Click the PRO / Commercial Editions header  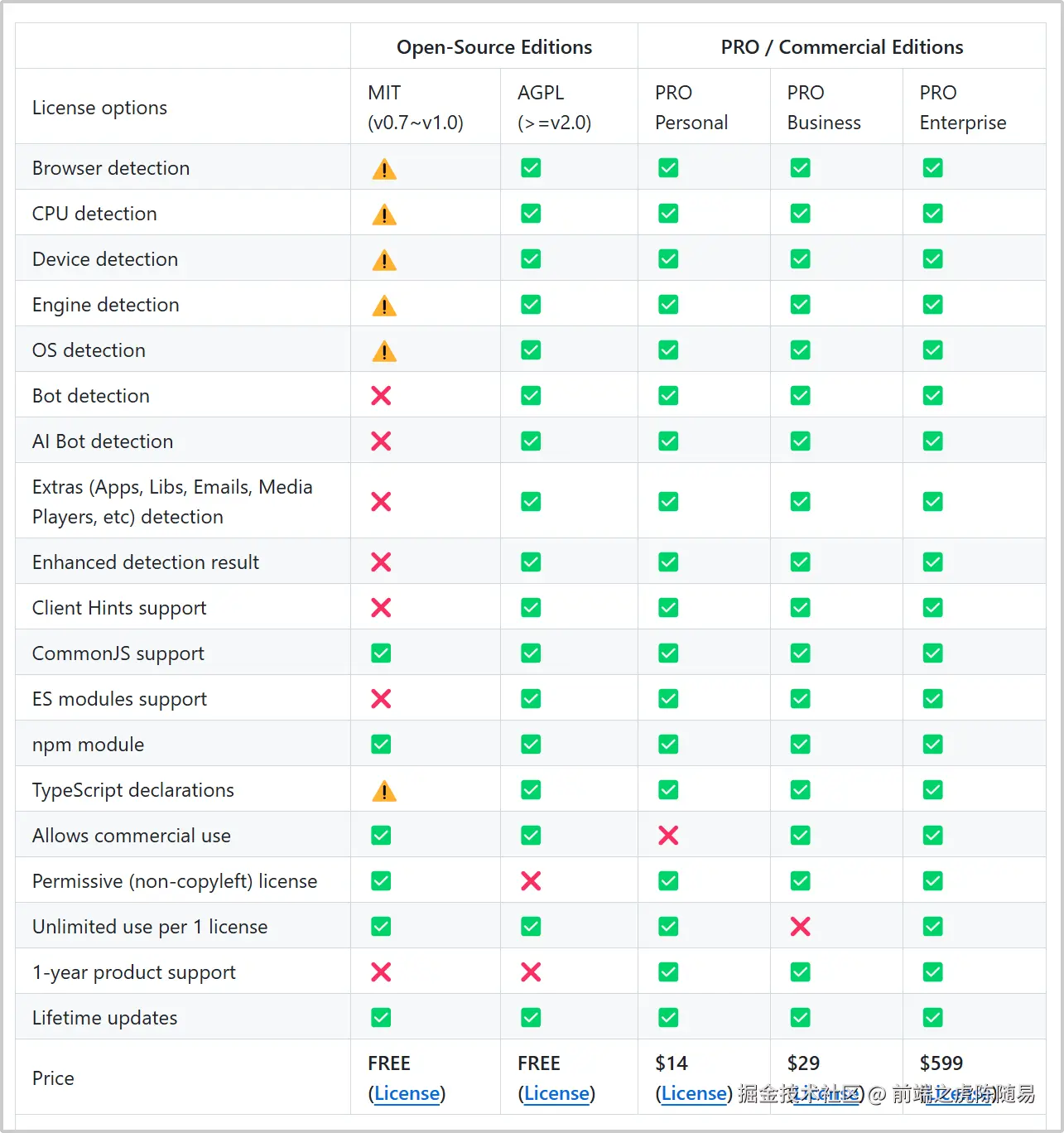842,47
